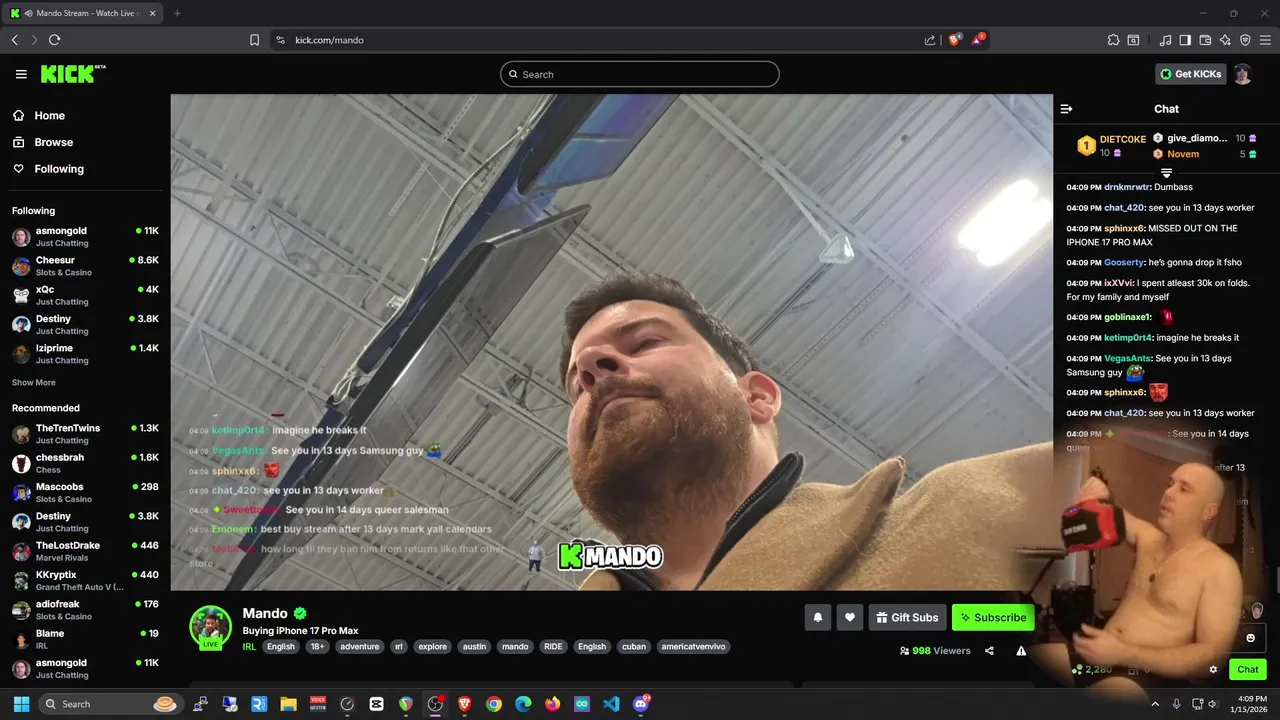Toggle the browser sidebar panel

coord(1185,40)
